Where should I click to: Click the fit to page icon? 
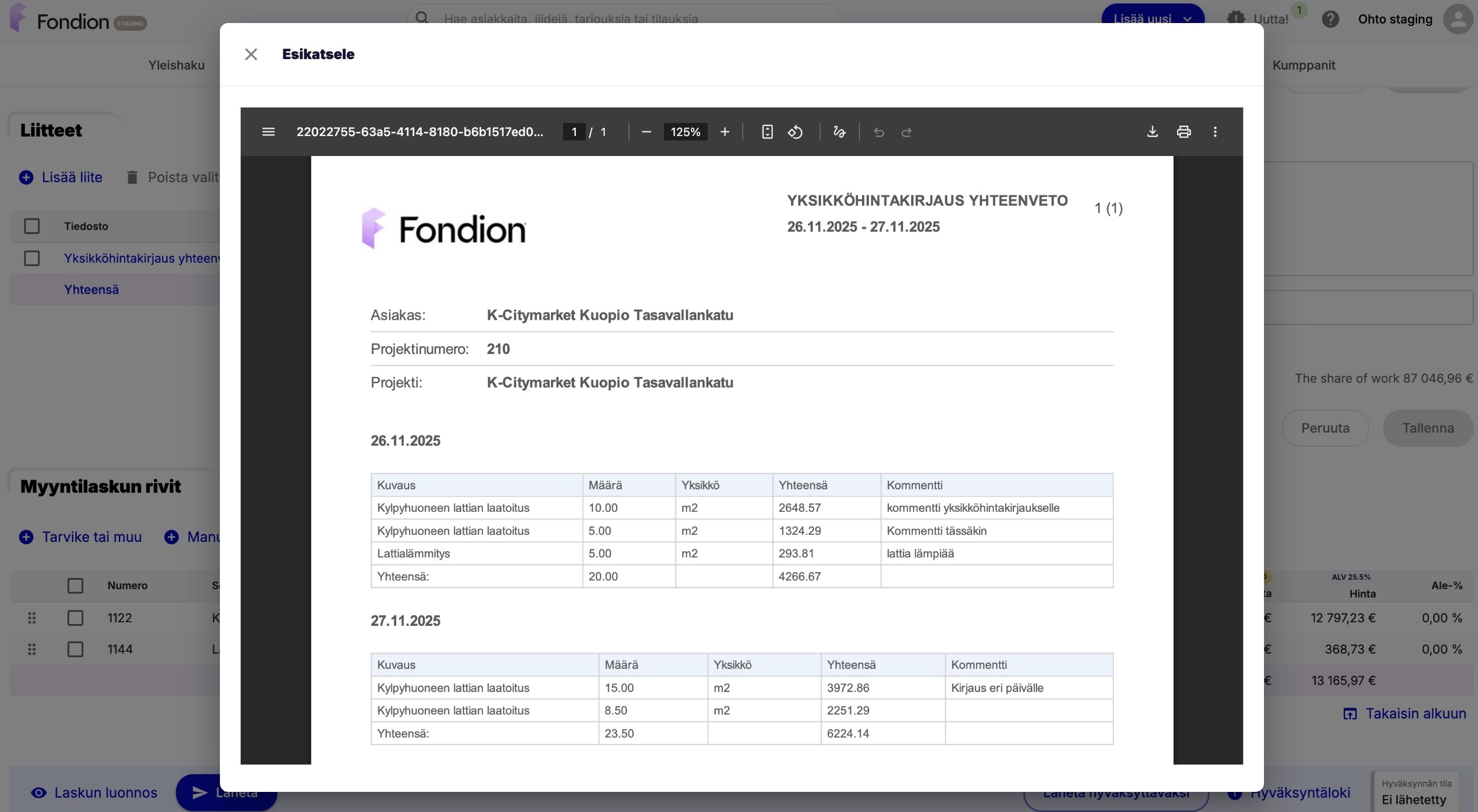(x=767, y=132)
